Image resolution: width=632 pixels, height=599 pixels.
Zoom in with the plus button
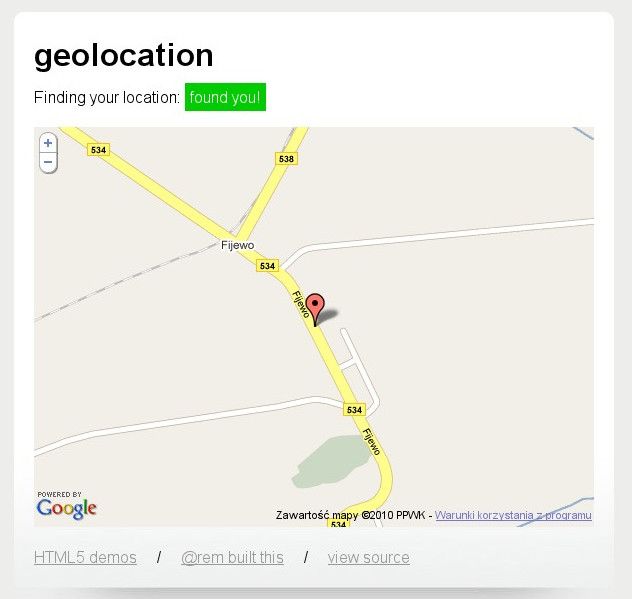point(48,143)
